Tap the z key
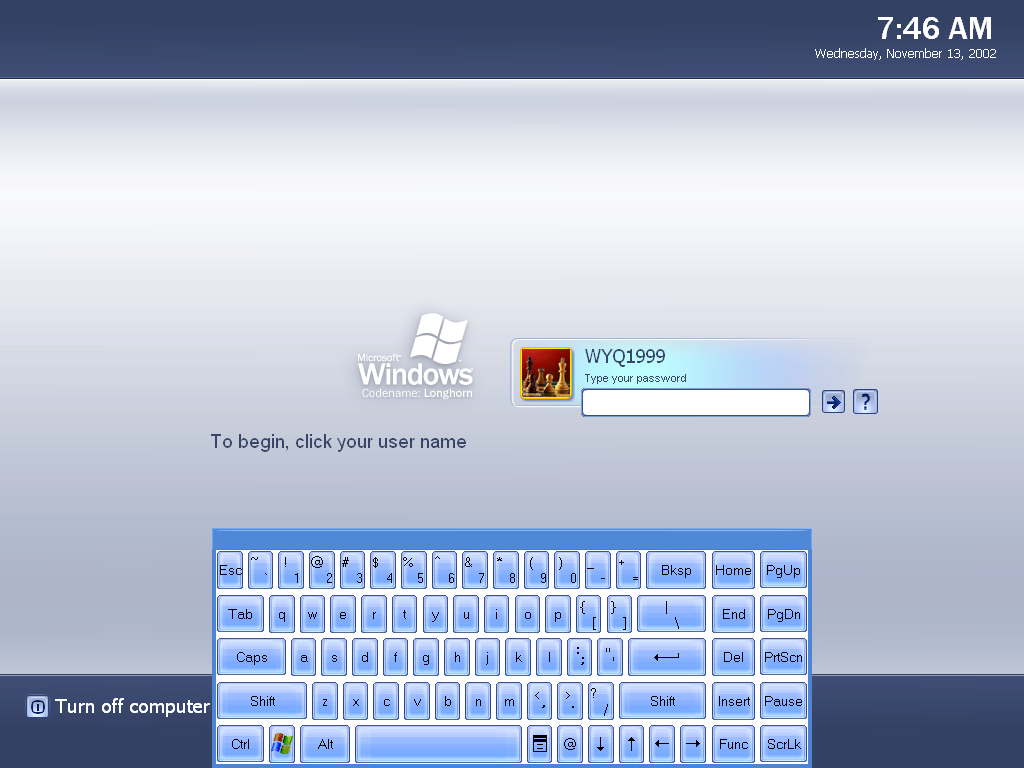The height and width of the screenshot is (768, 1024). click(325, 701)
